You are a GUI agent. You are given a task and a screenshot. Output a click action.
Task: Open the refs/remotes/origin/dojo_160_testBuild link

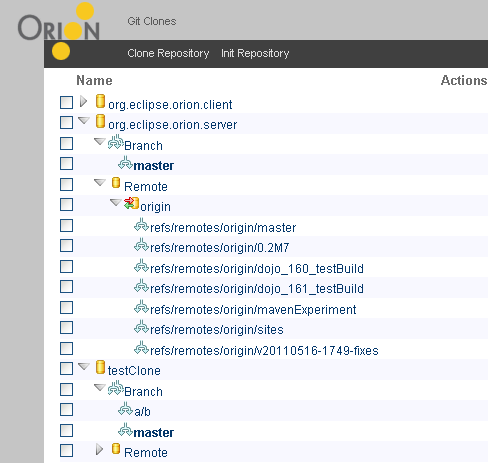pos(257,269)
